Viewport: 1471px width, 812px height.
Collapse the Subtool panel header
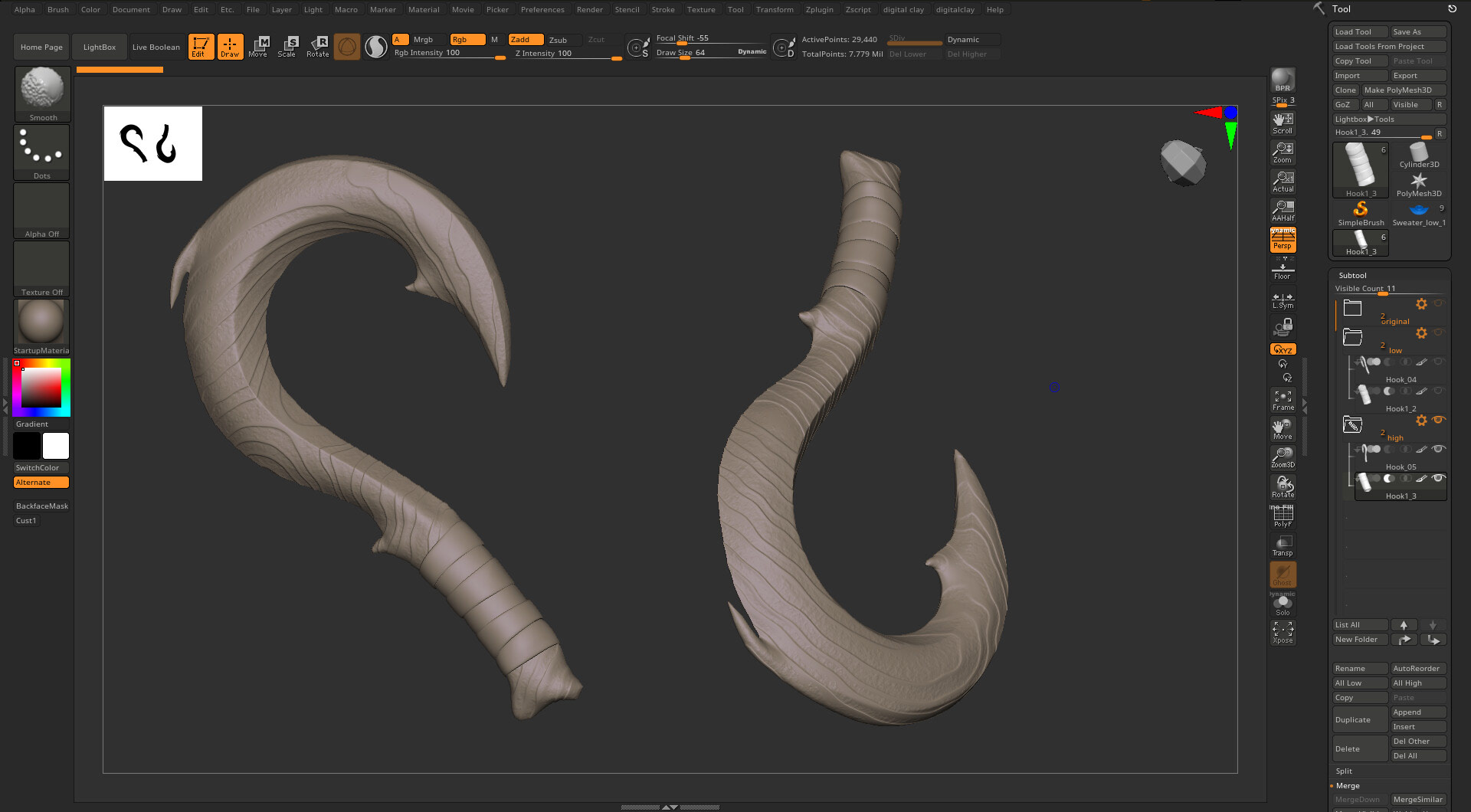click(x=1352, y=275)
